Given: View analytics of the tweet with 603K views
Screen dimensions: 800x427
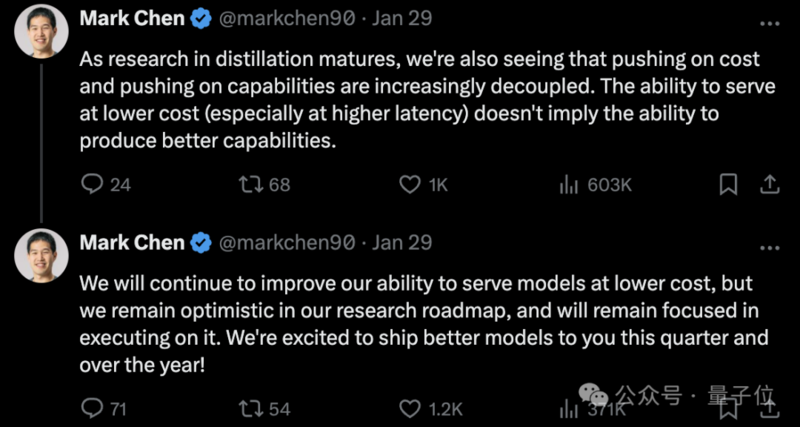Looking at the screenshot, I should tap(569, 185).
